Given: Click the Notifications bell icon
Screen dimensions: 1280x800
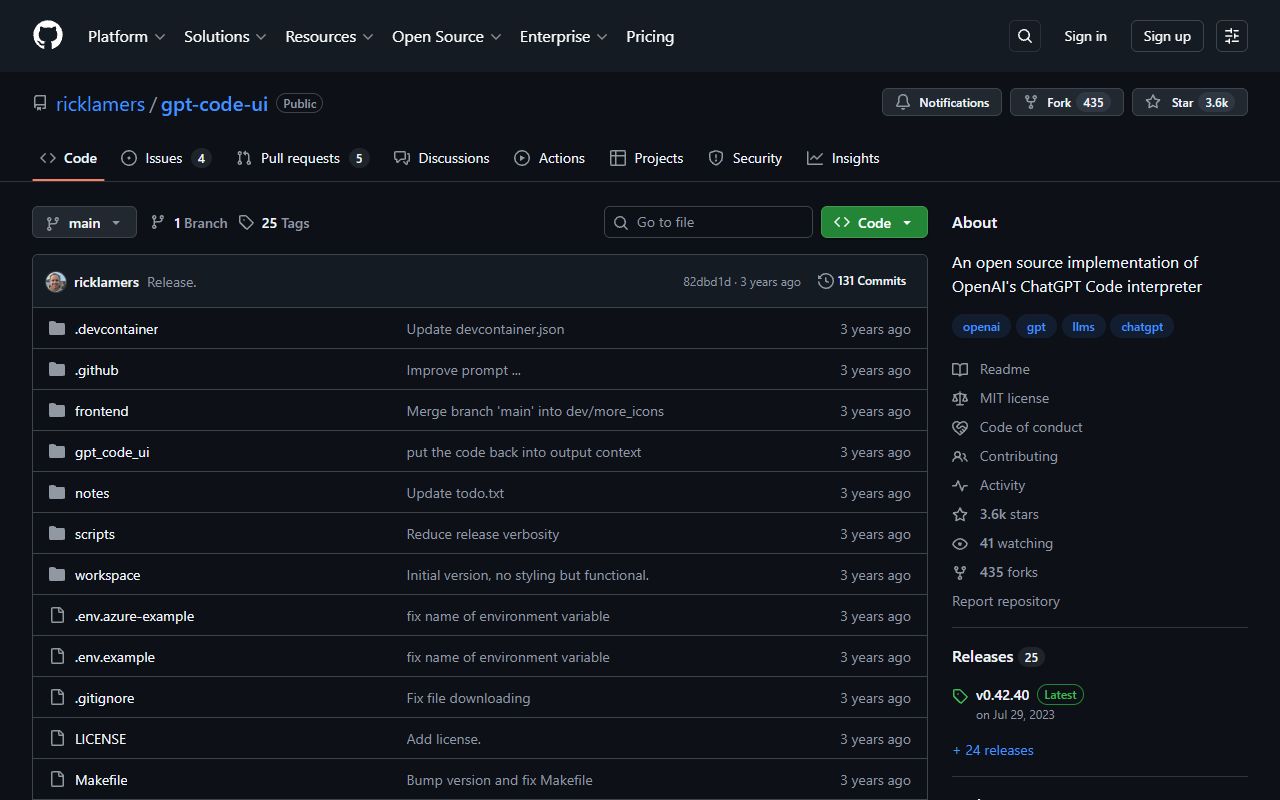Looking at the screenshot, I should tap(903, 101).
